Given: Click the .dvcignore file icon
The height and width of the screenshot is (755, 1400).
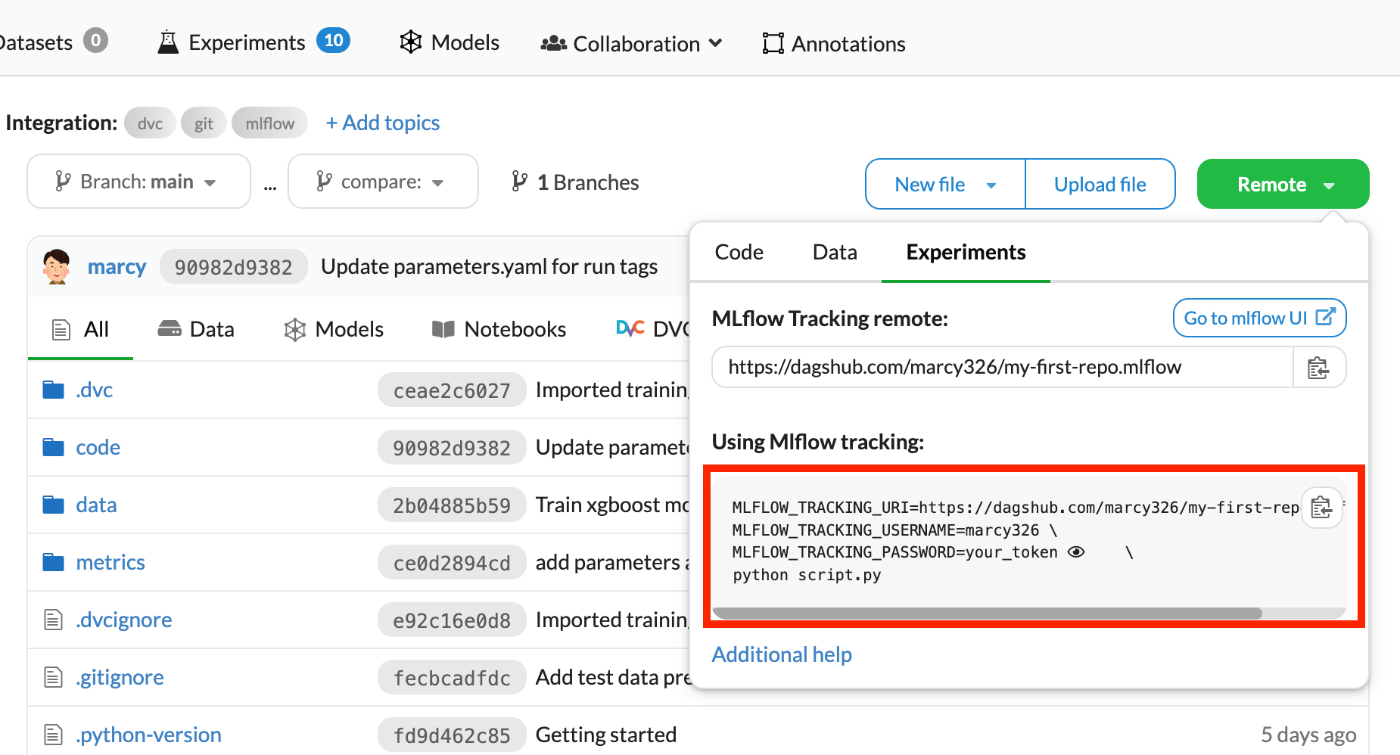Looking at the screenshot, I should [x=53, y=620].
